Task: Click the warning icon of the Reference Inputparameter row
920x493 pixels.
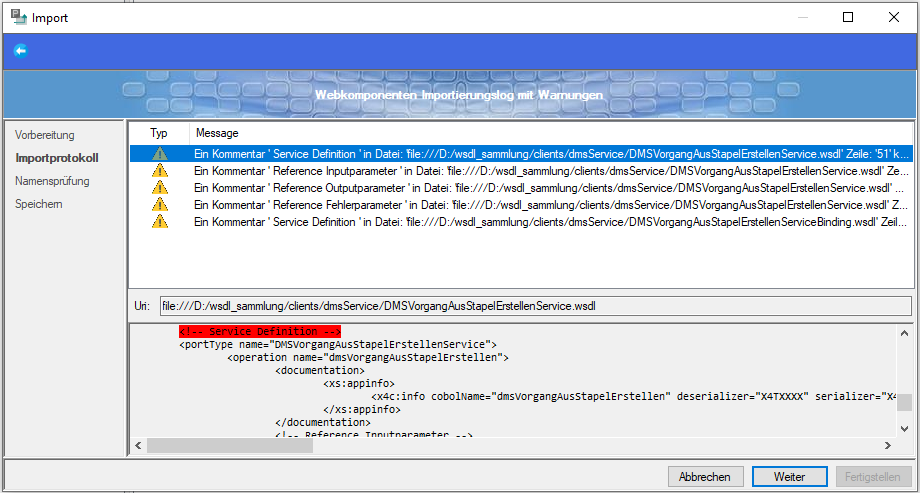Action: pos(159,171)
